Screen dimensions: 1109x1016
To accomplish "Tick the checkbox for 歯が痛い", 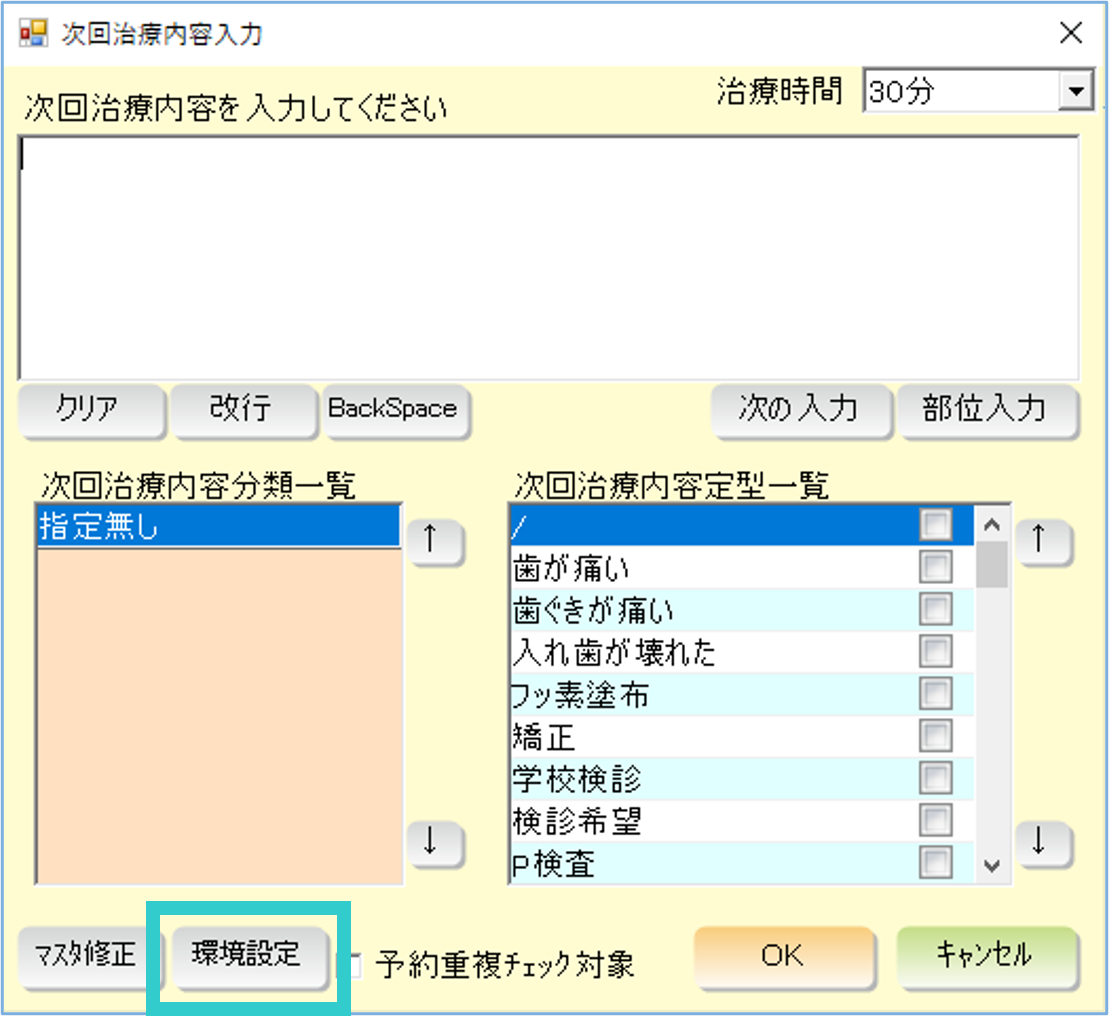I will click(x=935, y=568).
